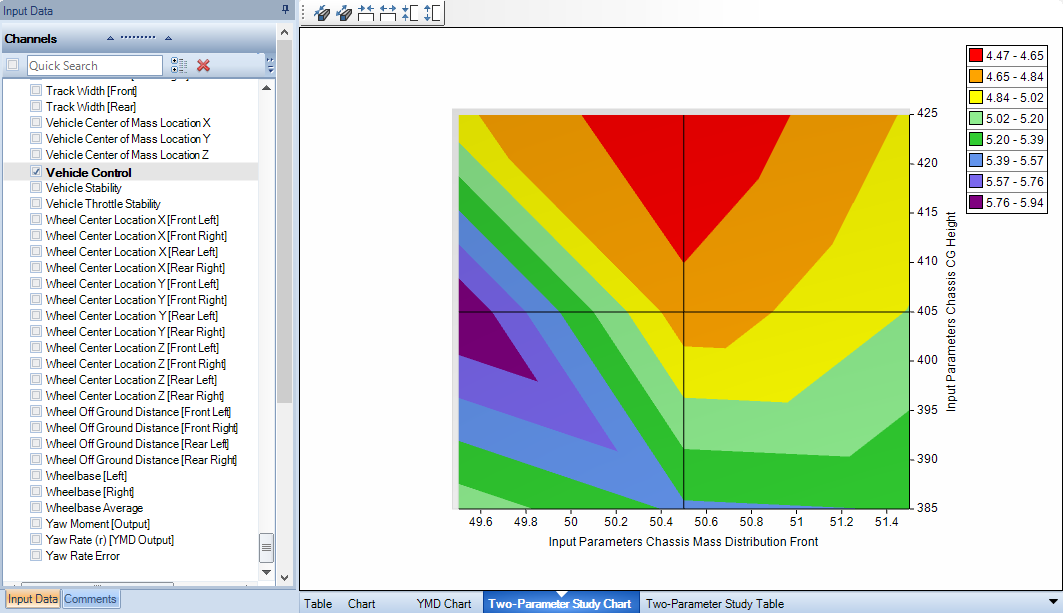Click the Channels panel dotted grip handle
The width and height of the screenshot is (1063, 613).
pyautogui.click(x=138, y=37)
